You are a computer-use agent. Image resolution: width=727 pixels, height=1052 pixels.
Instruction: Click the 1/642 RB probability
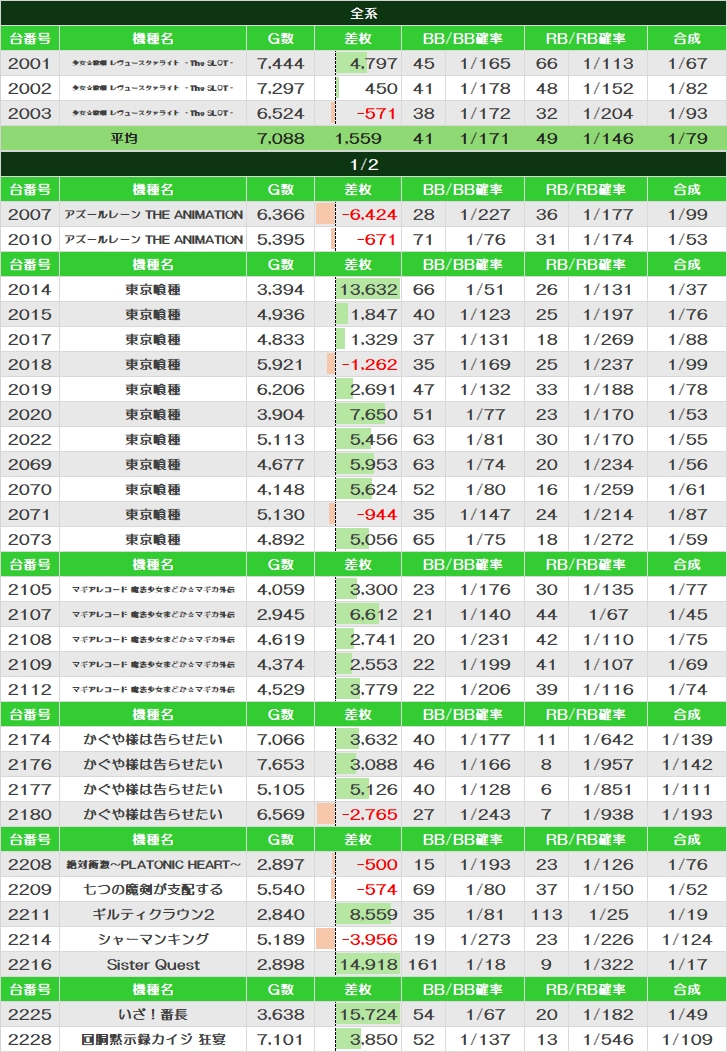[x=608, y=739]
